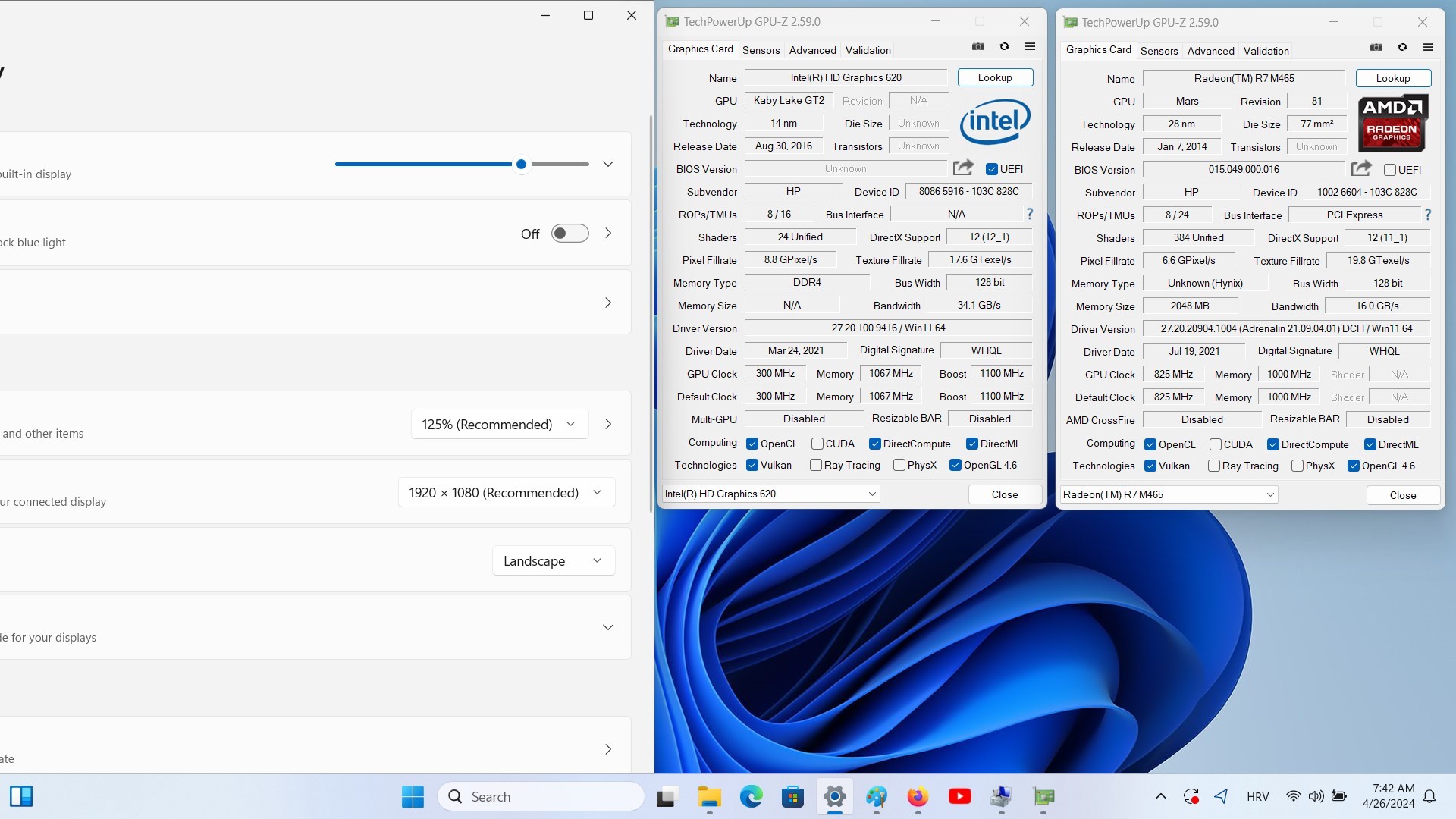
Task: Open last settings row arrow at bottom
Action: [608, 749]
